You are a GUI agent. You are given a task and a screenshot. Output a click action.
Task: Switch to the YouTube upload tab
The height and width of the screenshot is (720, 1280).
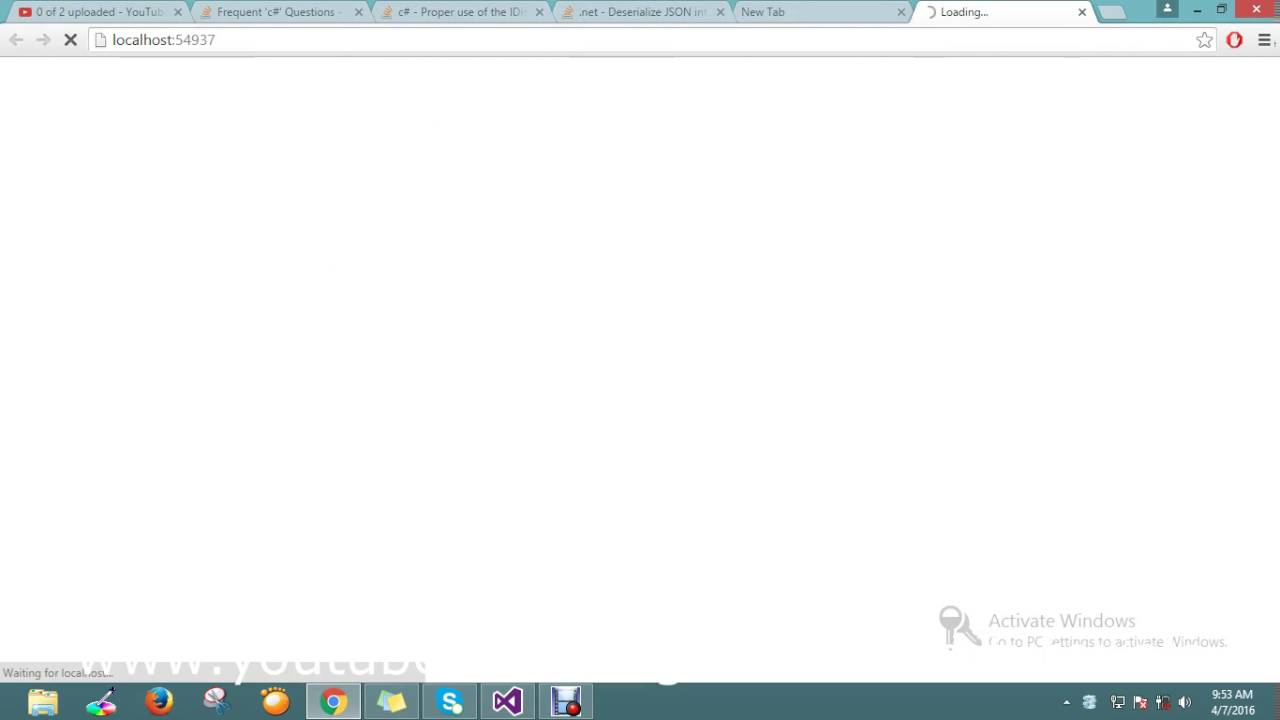tap(91, 12)
